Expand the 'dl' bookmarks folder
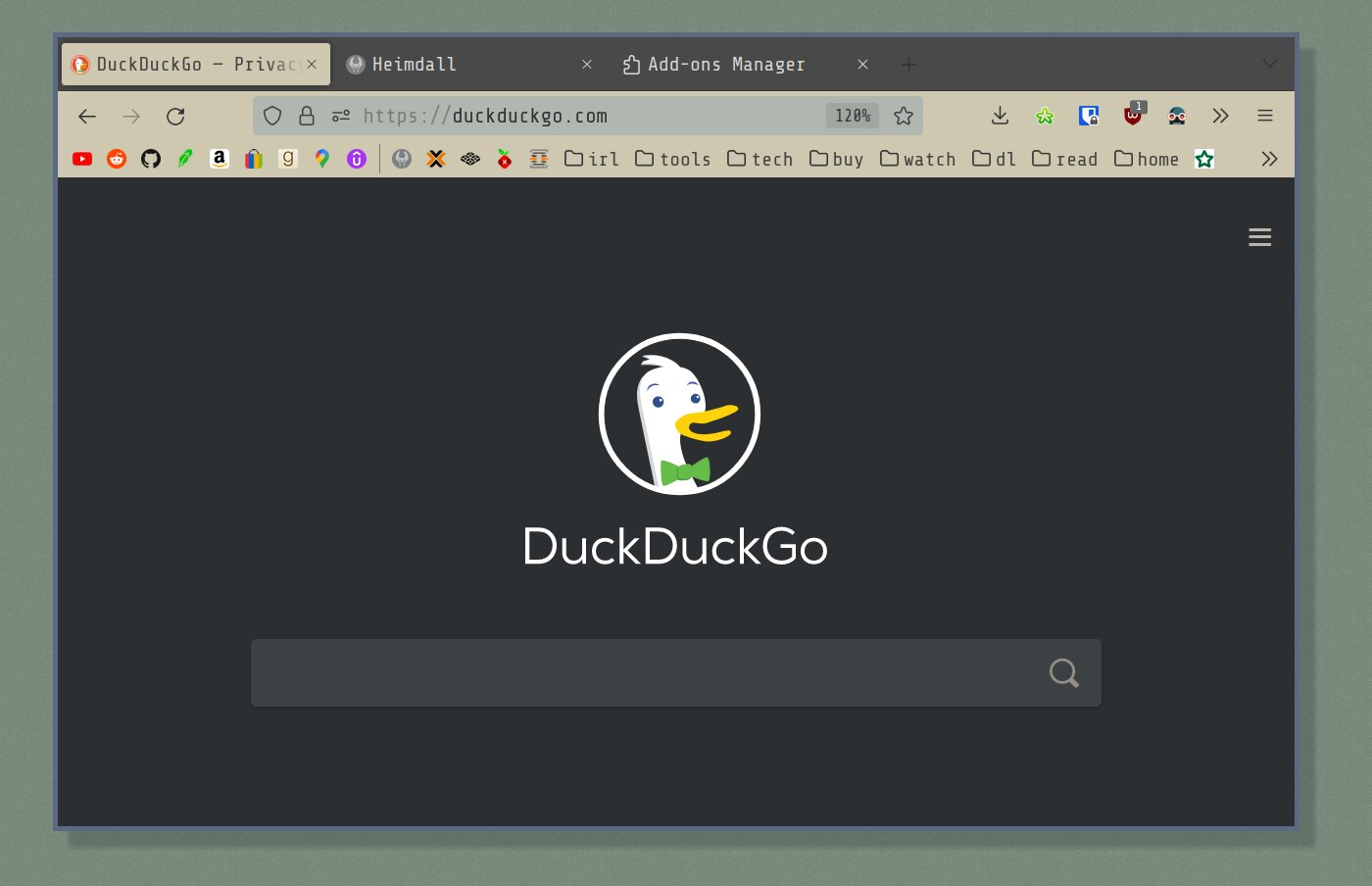The width and height of the screenshot is (1372, 886). pos(994,159)
